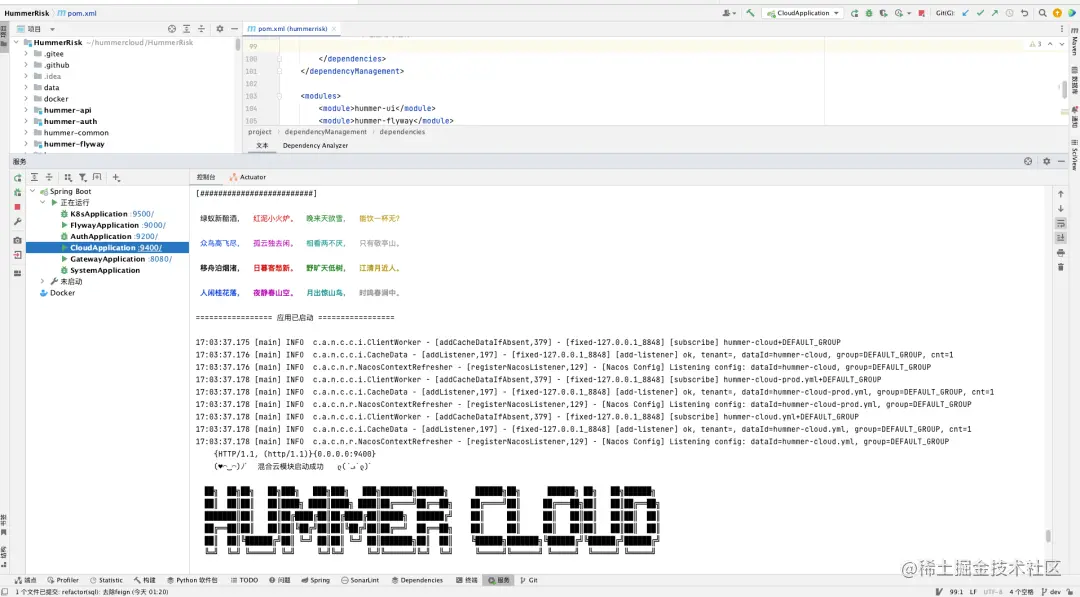Screen dimensions: 1080x597
Task: Close the pom.xml (hummerrisk) editor tab
Action: [x=334, y=29]
